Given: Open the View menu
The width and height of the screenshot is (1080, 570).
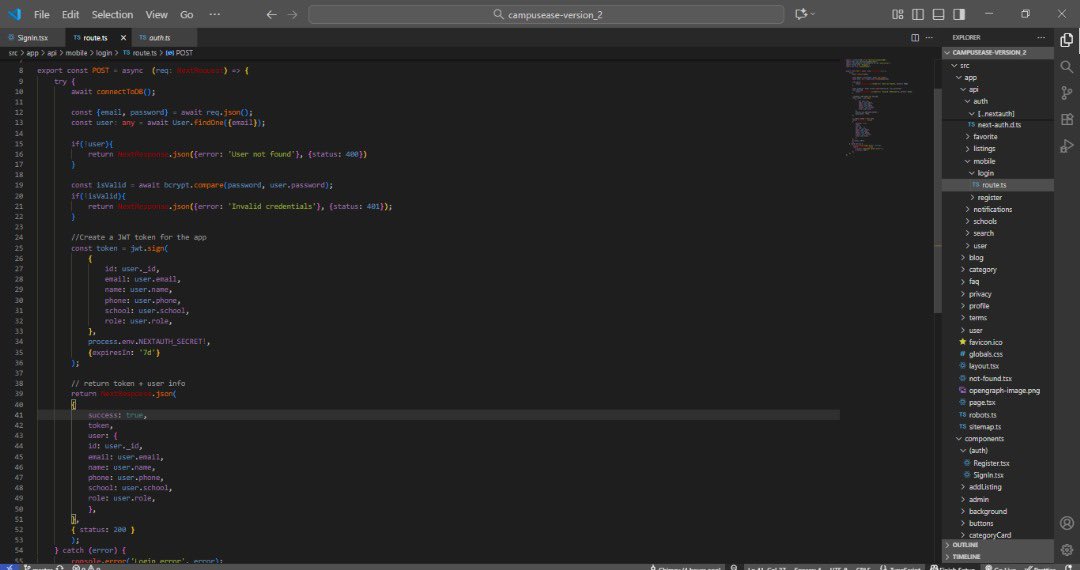Looking at the screenshot, I should pos(156,14).
